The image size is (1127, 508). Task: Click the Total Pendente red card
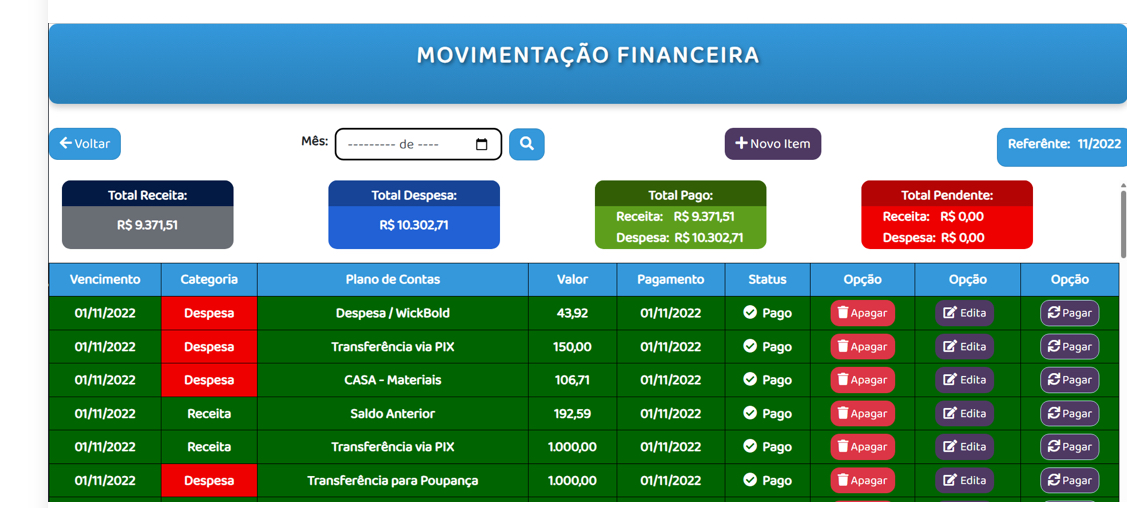point(947,215)
